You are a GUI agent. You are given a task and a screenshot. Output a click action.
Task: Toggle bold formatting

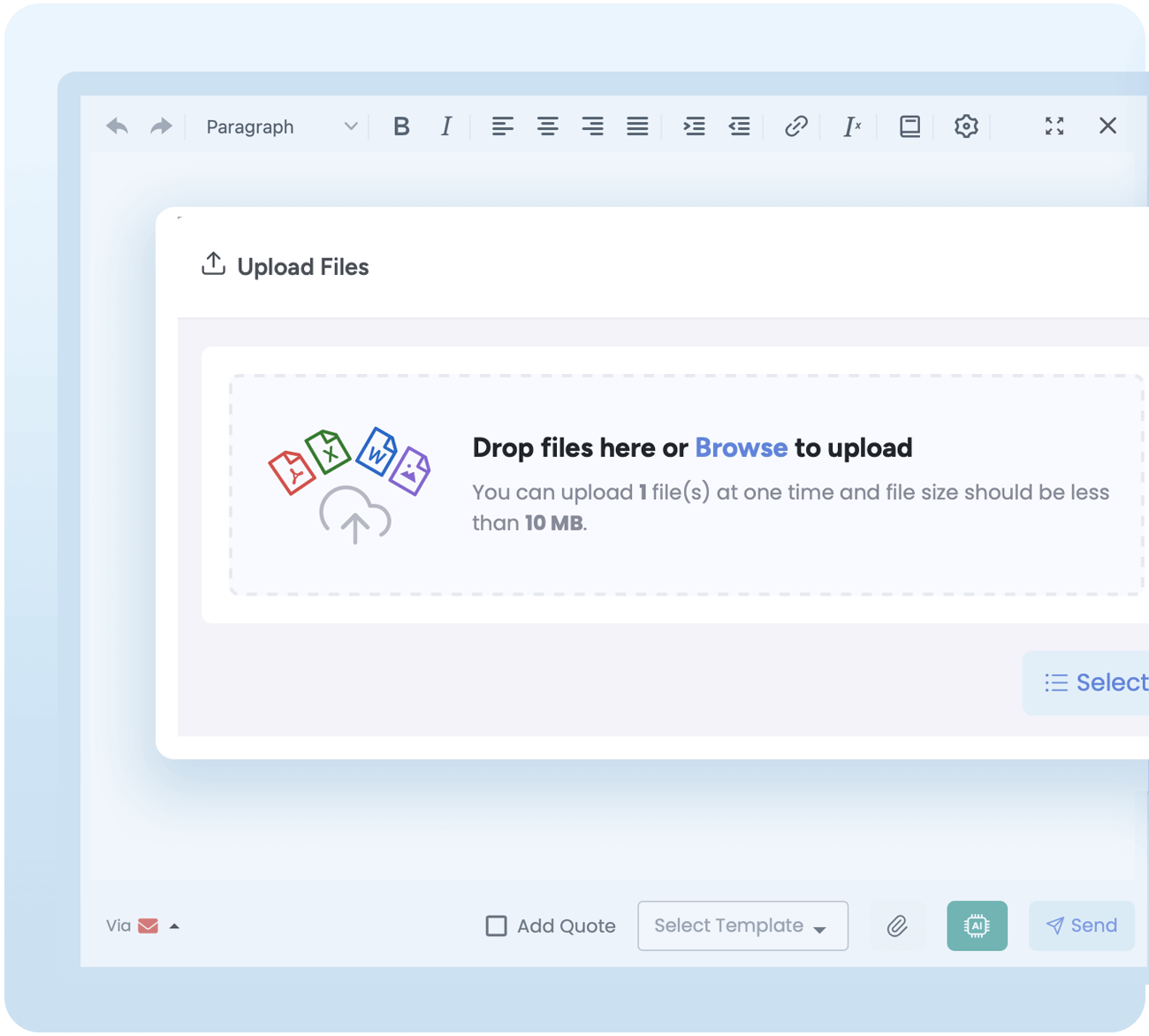401,126
